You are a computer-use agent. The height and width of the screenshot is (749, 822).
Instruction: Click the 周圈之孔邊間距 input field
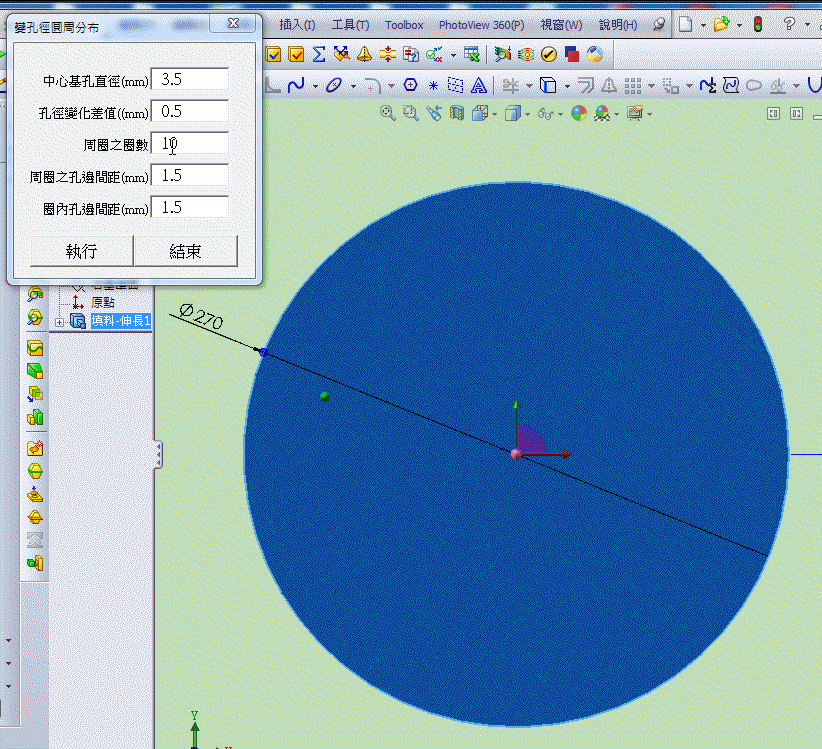click(190, 175)
